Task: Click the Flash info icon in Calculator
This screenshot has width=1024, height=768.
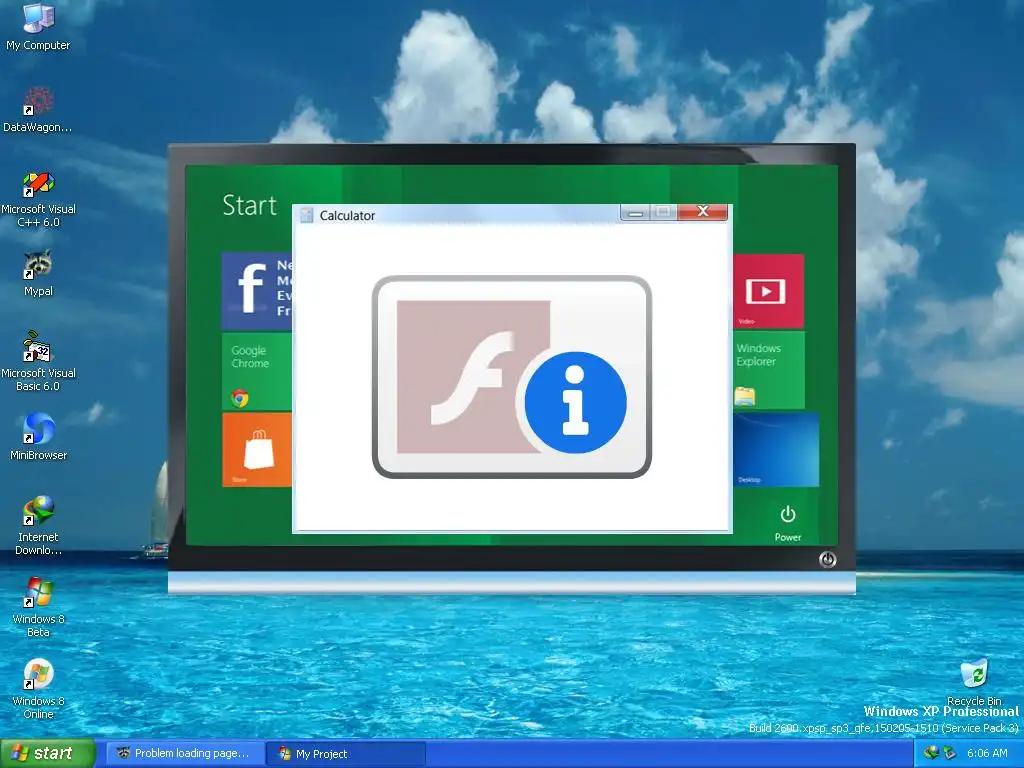Action: click(x=511, y=377)
